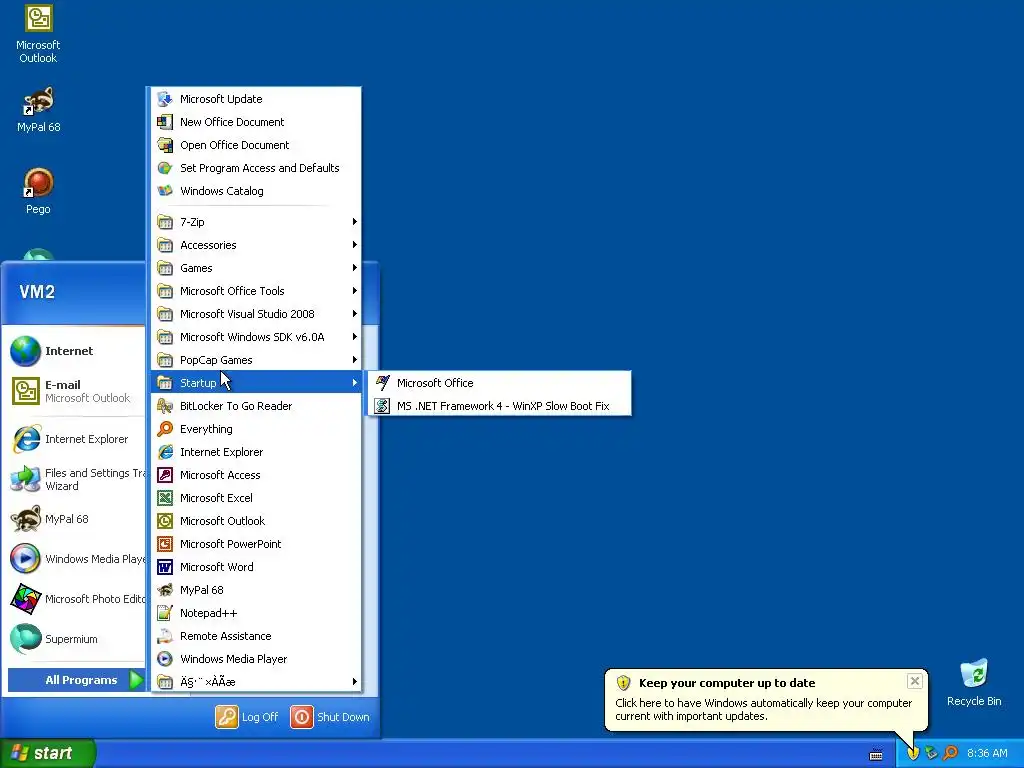The width and height of the screenshot is (1024, 768).
Task: Open the Everything search program
Action: 256,428
